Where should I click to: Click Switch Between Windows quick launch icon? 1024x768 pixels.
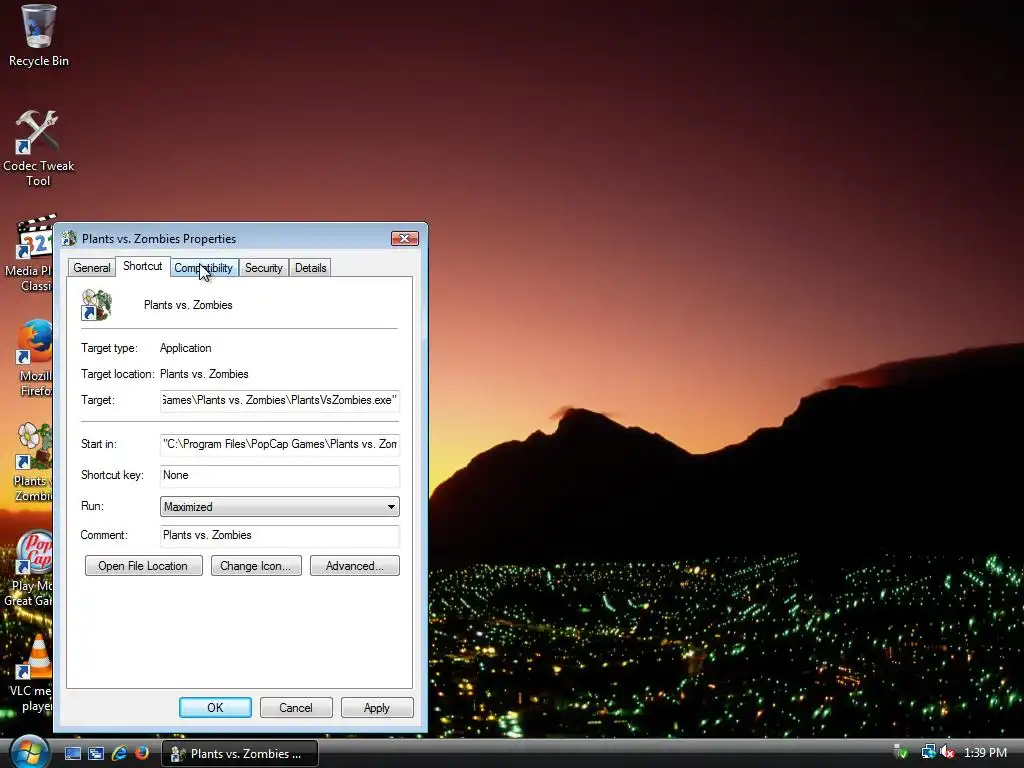(96, 753)
